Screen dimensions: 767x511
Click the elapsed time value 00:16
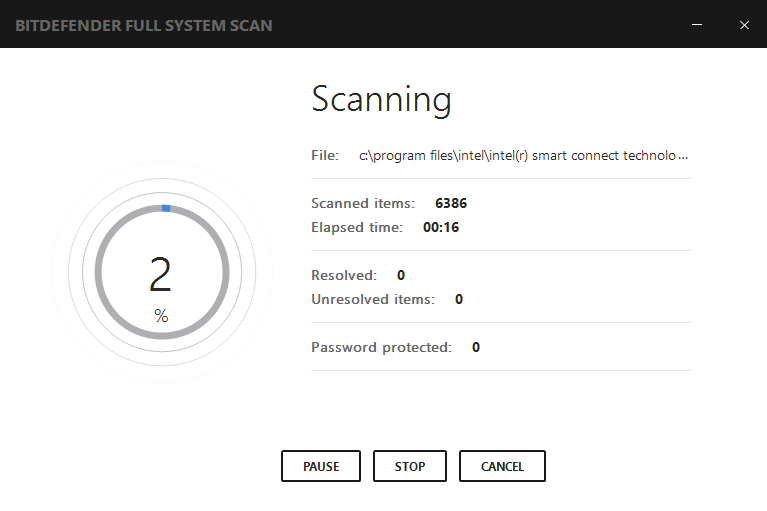(x=441, y=227)
